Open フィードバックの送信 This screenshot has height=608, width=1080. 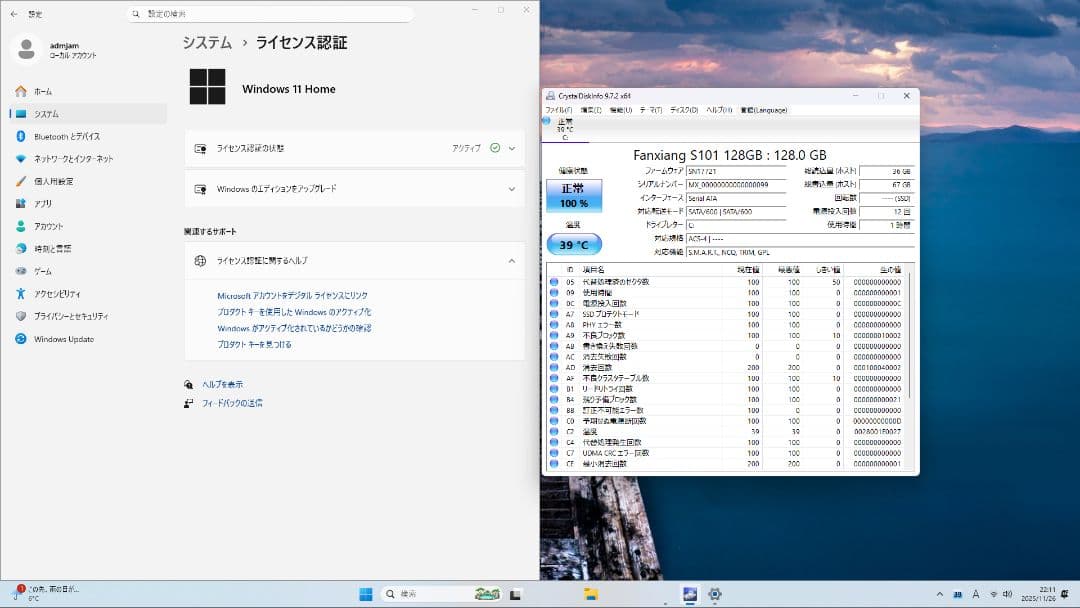(x=232, y=404)
